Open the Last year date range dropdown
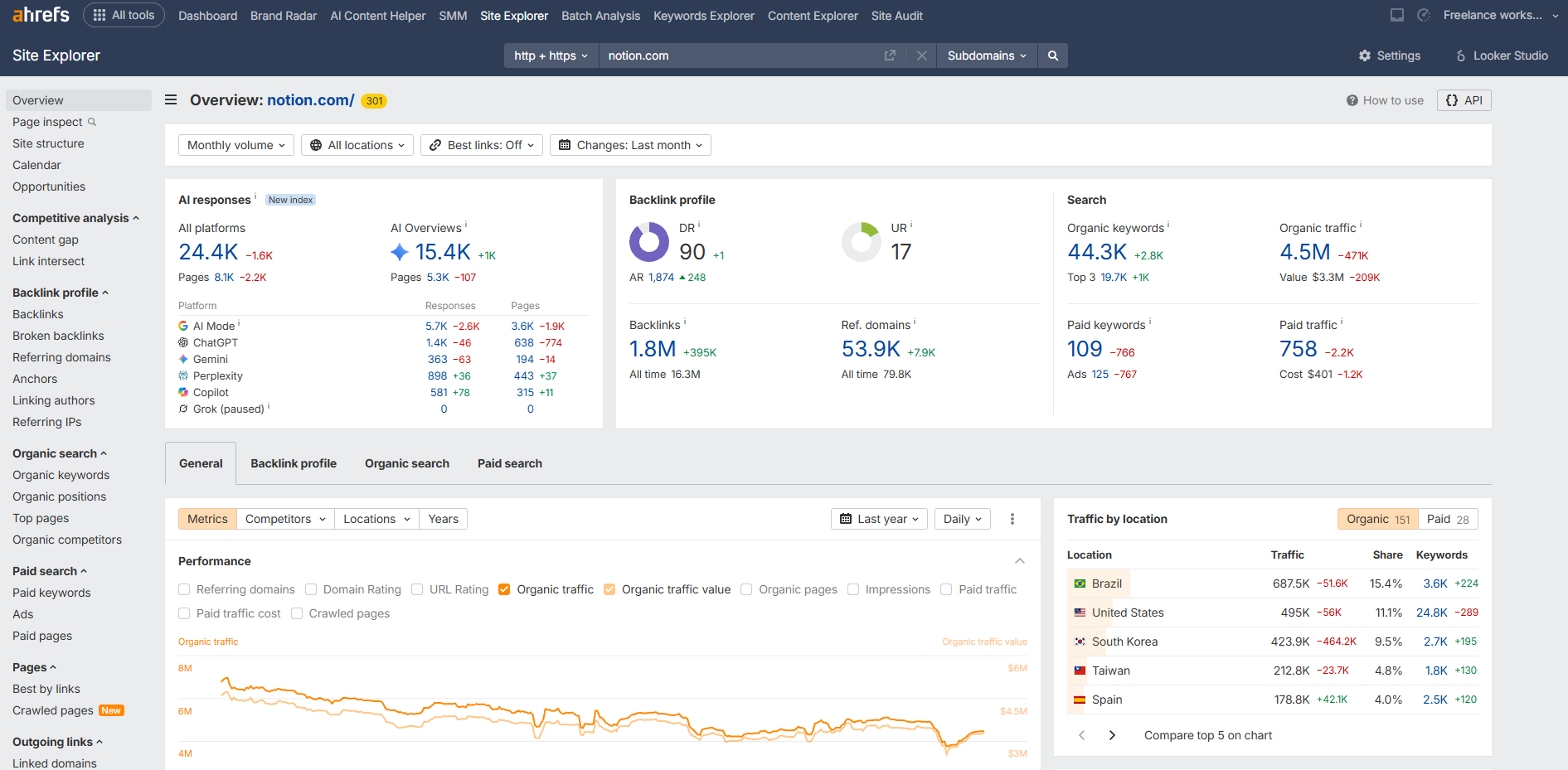Image resolution: width=1568 pixels, height=770 pixels. [879, 519]
